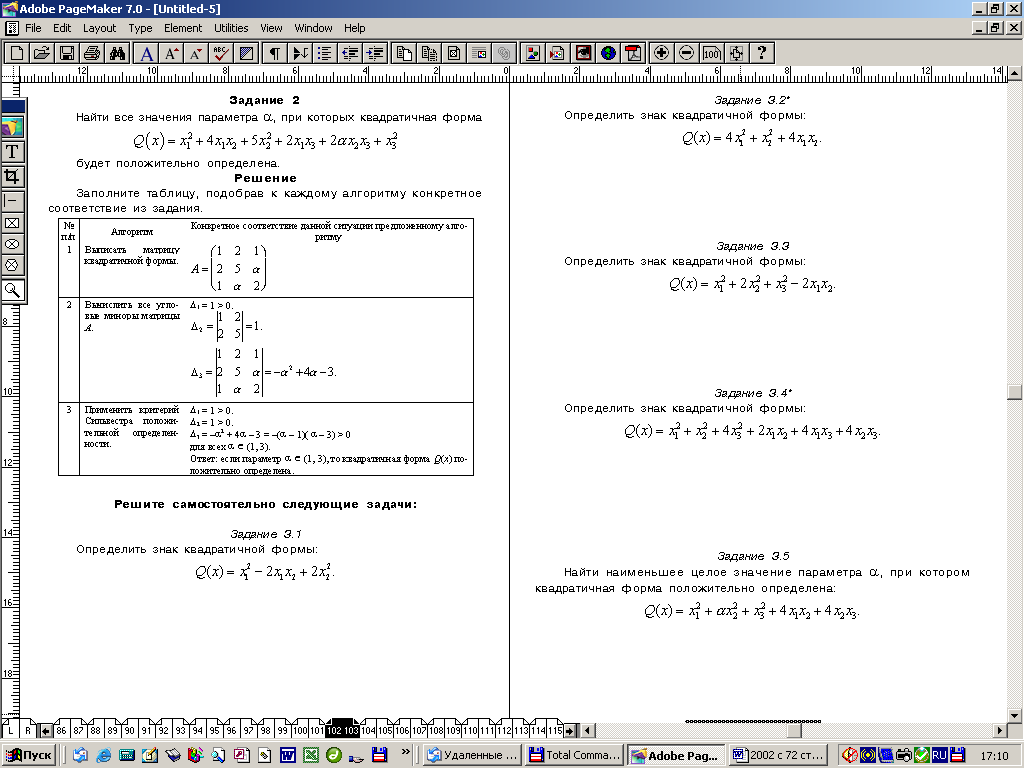The image size is (1024, 768).
Task: Open the Window menu
Action: coord(313,28)
